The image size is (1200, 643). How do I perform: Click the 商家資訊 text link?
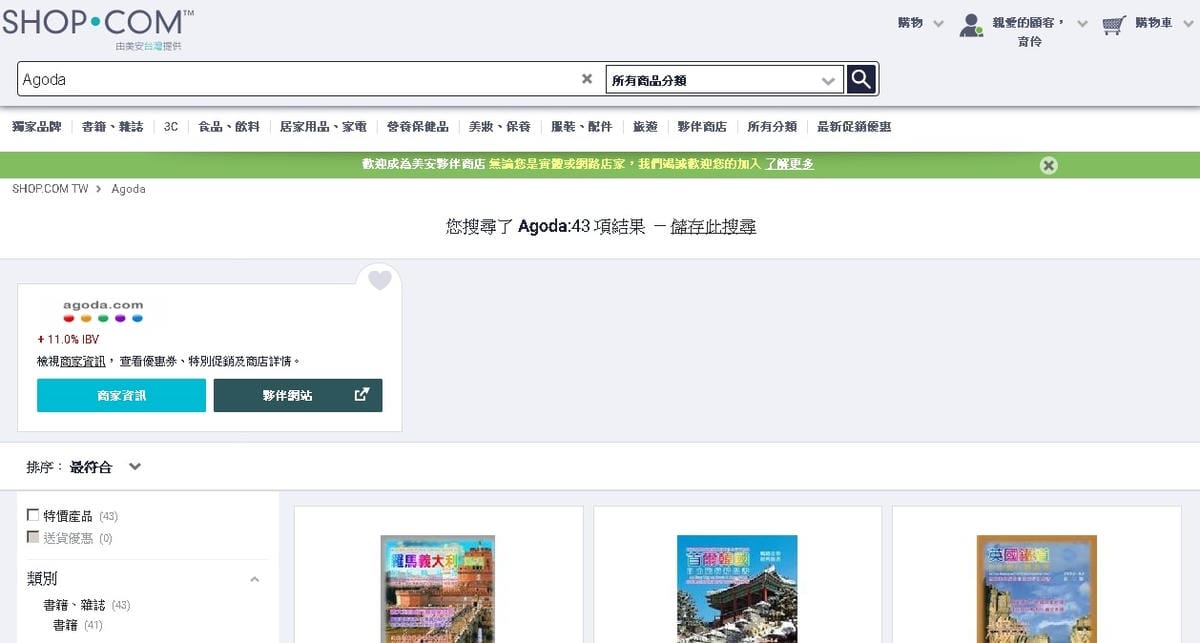83,361
